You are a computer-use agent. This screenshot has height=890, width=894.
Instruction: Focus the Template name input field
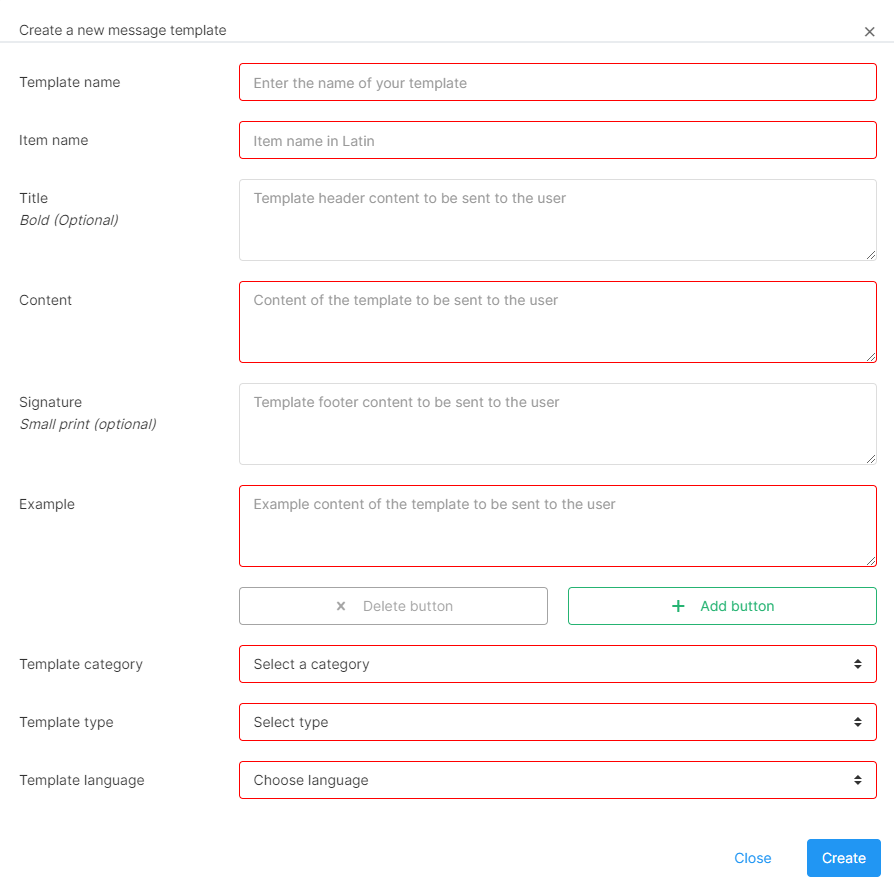557,83
